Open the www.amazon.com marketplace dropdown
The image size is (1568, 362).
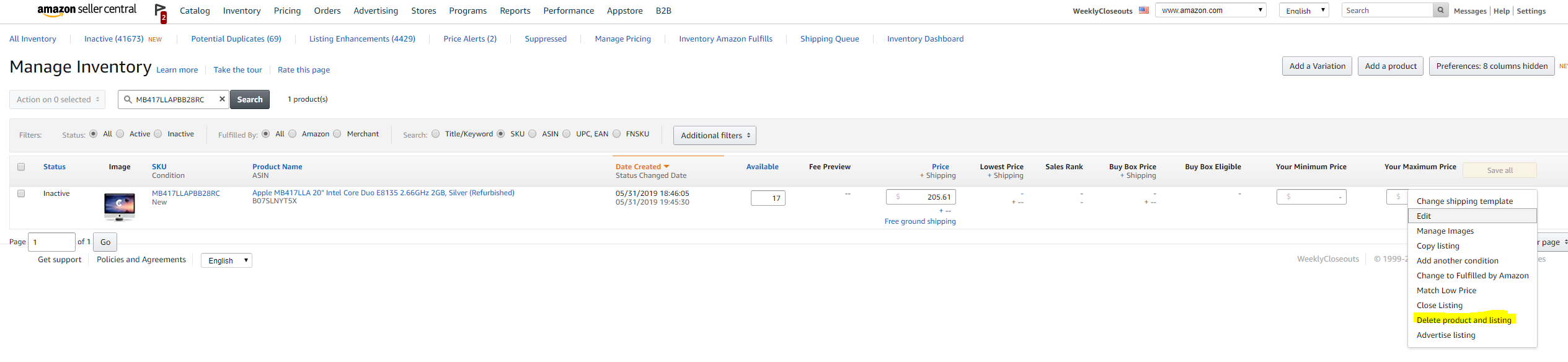tap(1210, 10)
